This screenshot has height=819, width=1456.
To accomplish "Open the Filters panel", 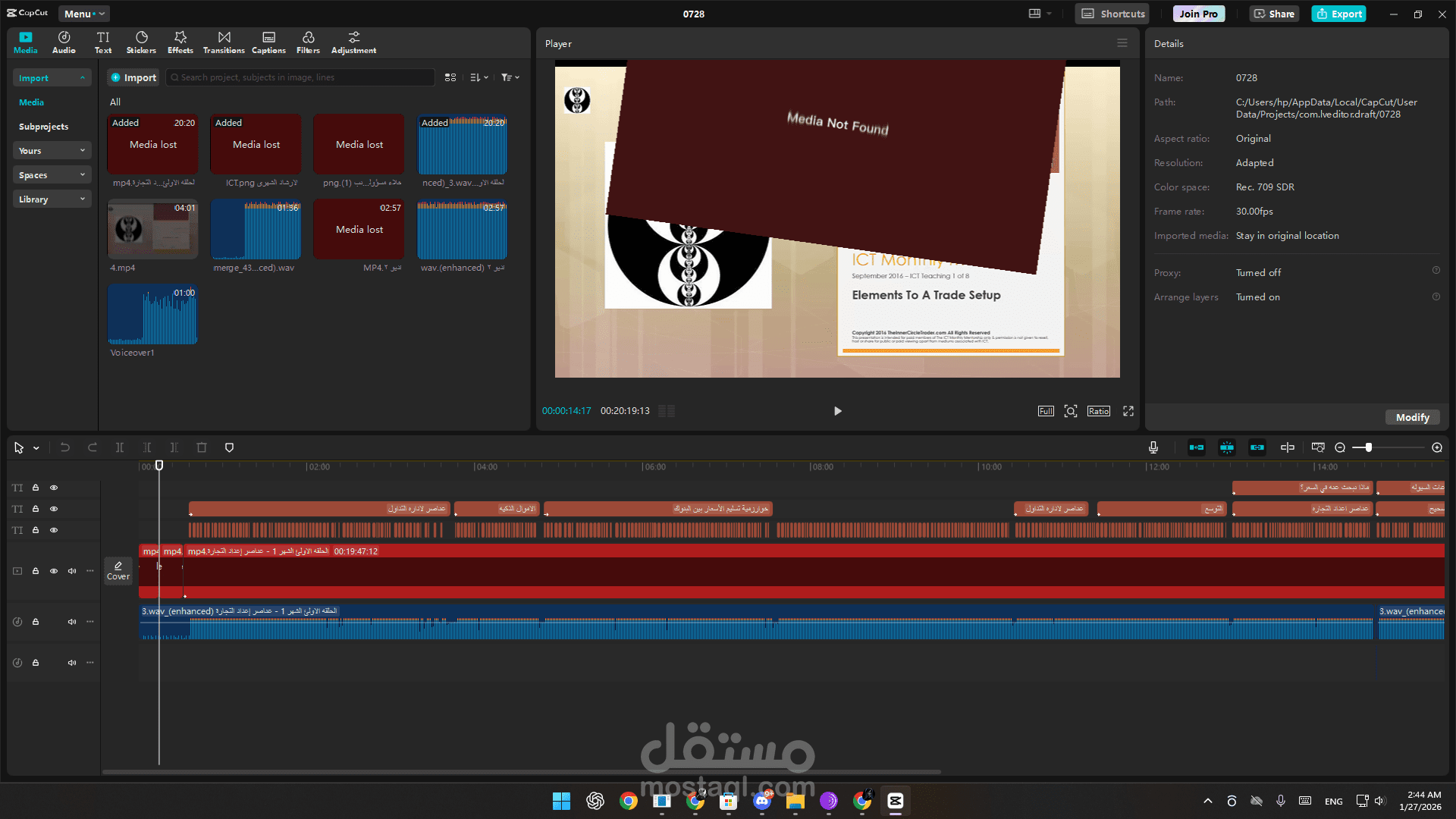I will click(x=308, y=42).
